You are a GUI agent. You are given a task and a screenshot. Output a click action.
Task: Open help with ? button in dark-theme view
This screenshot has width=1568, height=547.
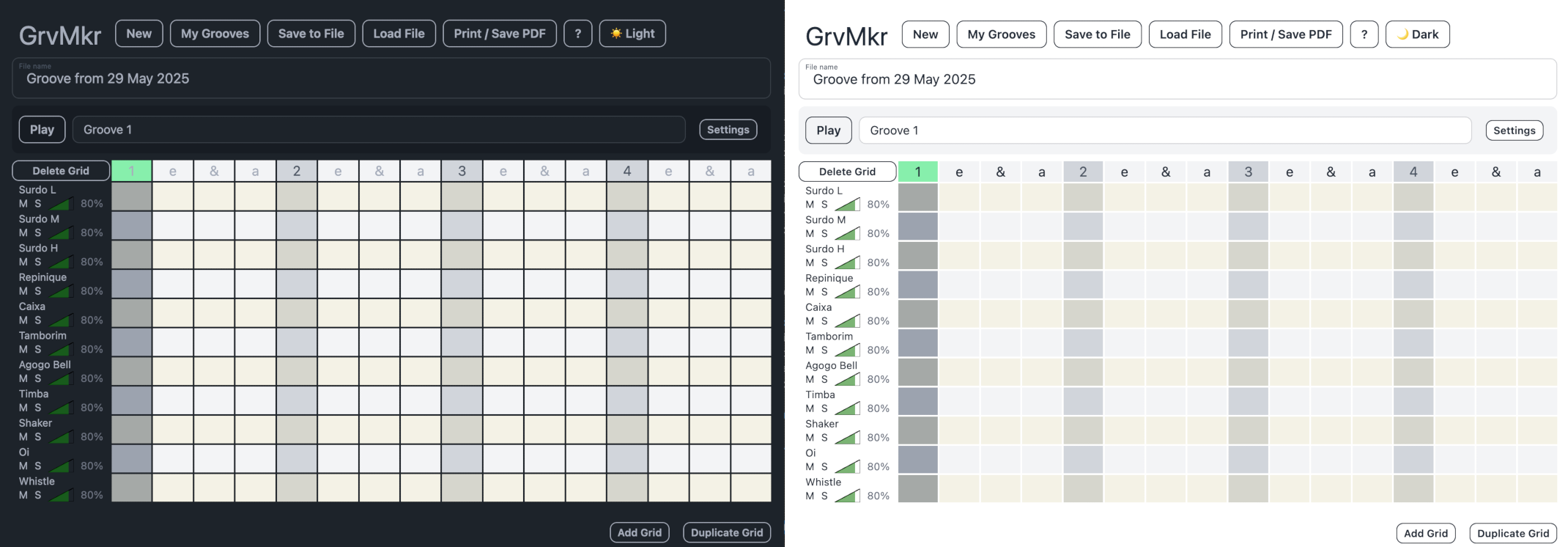(578, 34)
